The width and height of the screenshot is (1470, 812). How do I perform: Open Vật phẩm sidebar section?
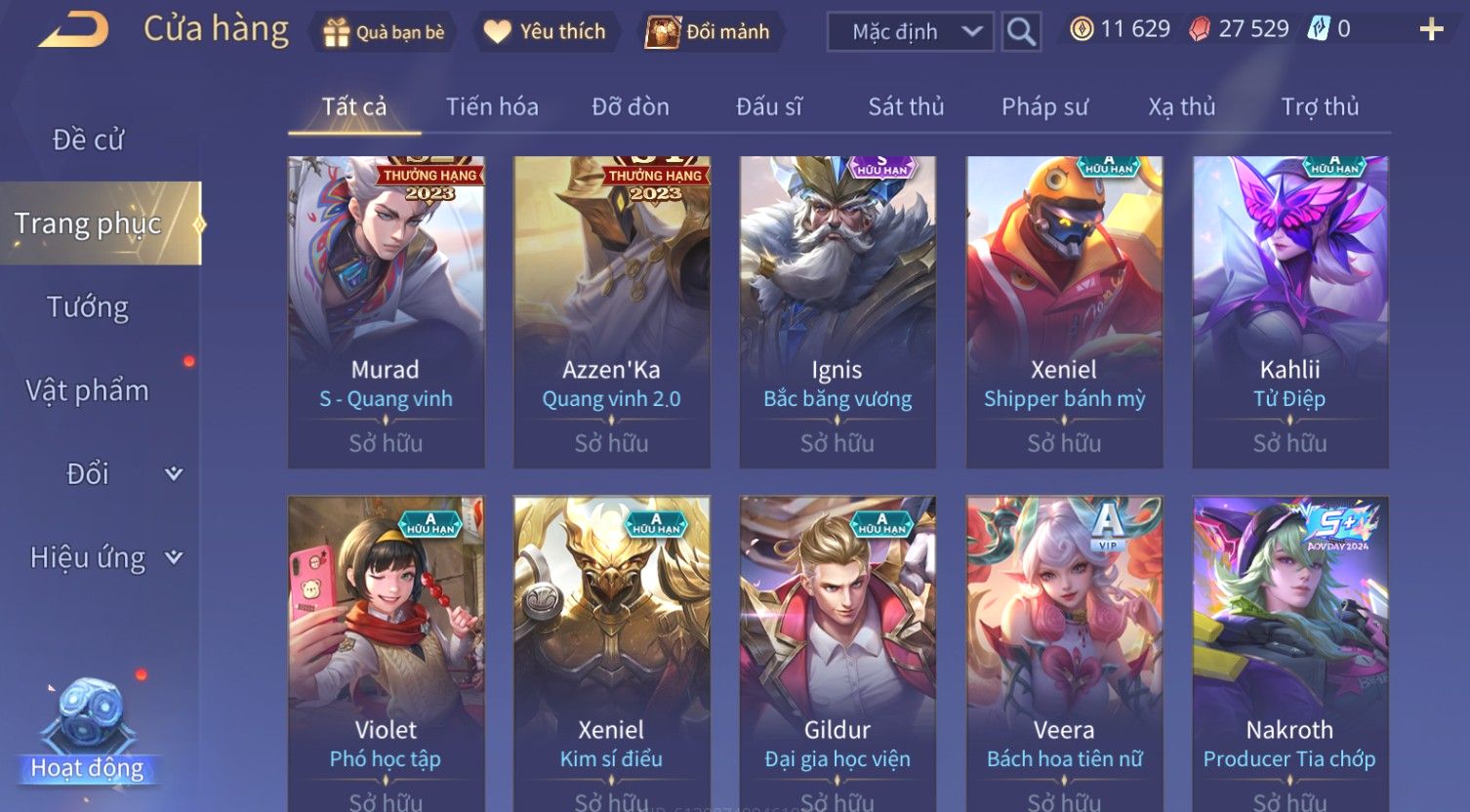pos(88,390)
